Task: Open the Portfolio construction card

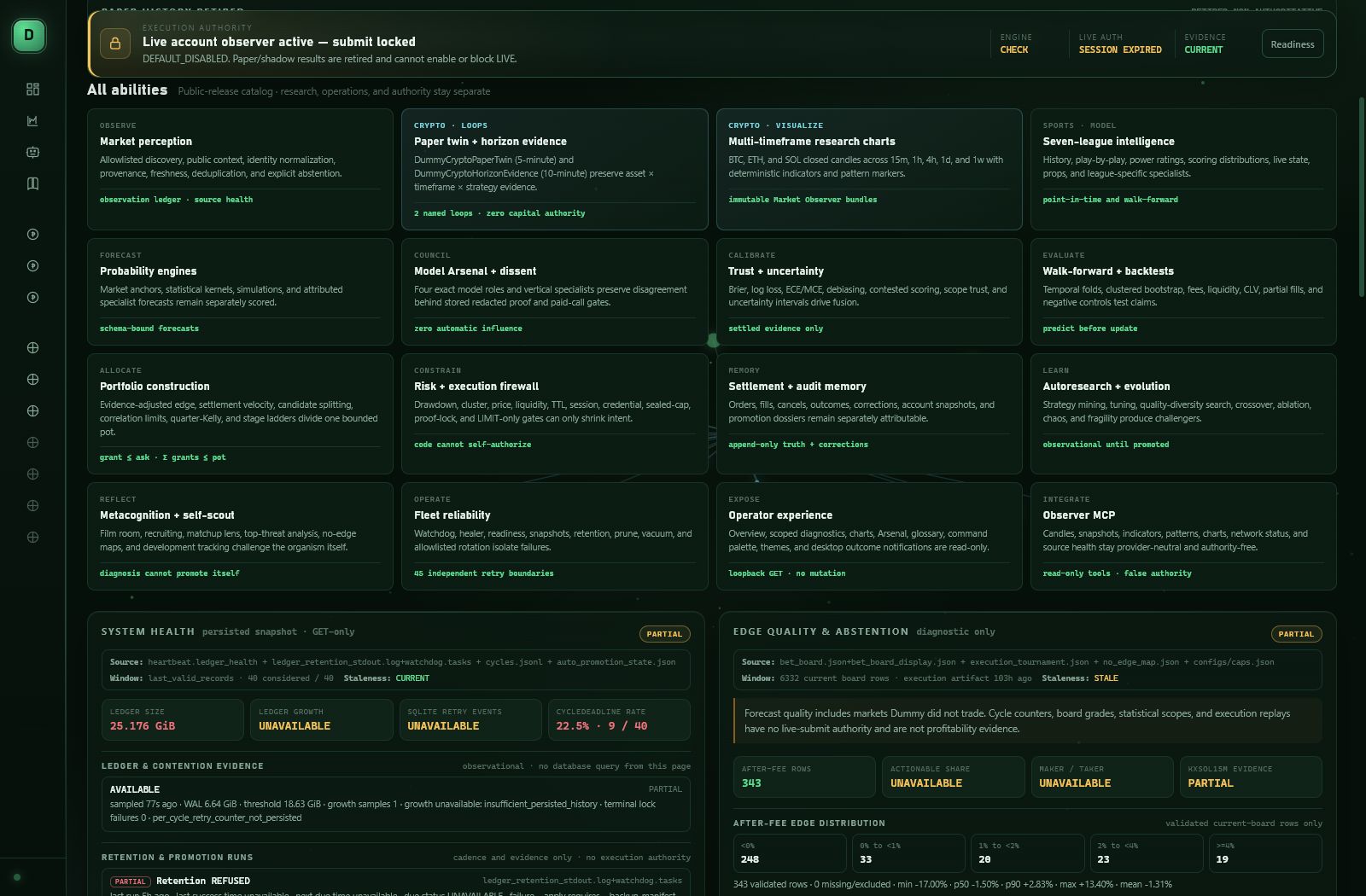Action: click(x=240, y=414)
